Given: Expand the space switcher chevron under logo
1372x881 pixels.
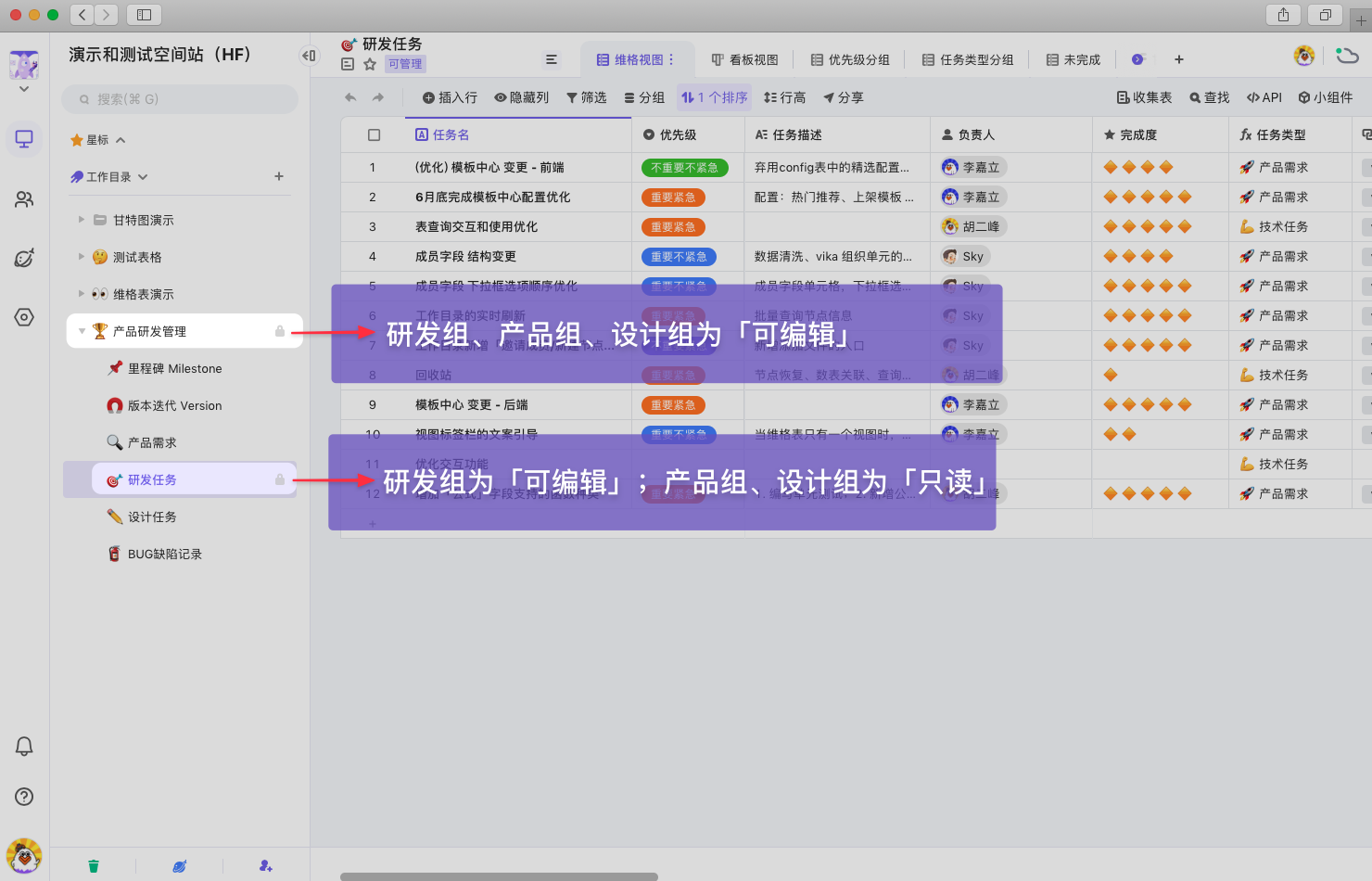Looking at the screenshot, I should 24,89.
